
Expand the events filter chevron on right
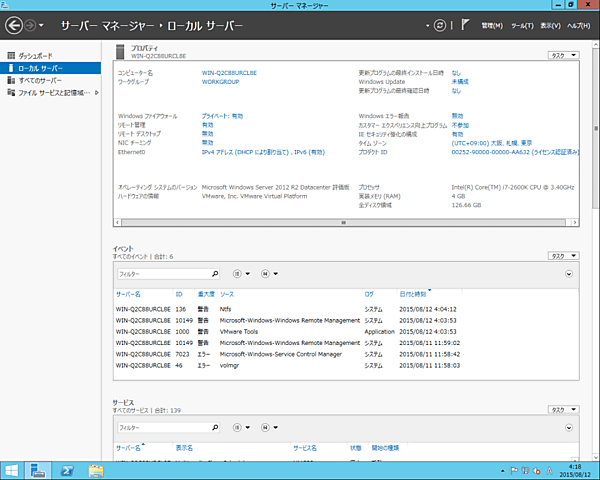click(x=569, y=273)
